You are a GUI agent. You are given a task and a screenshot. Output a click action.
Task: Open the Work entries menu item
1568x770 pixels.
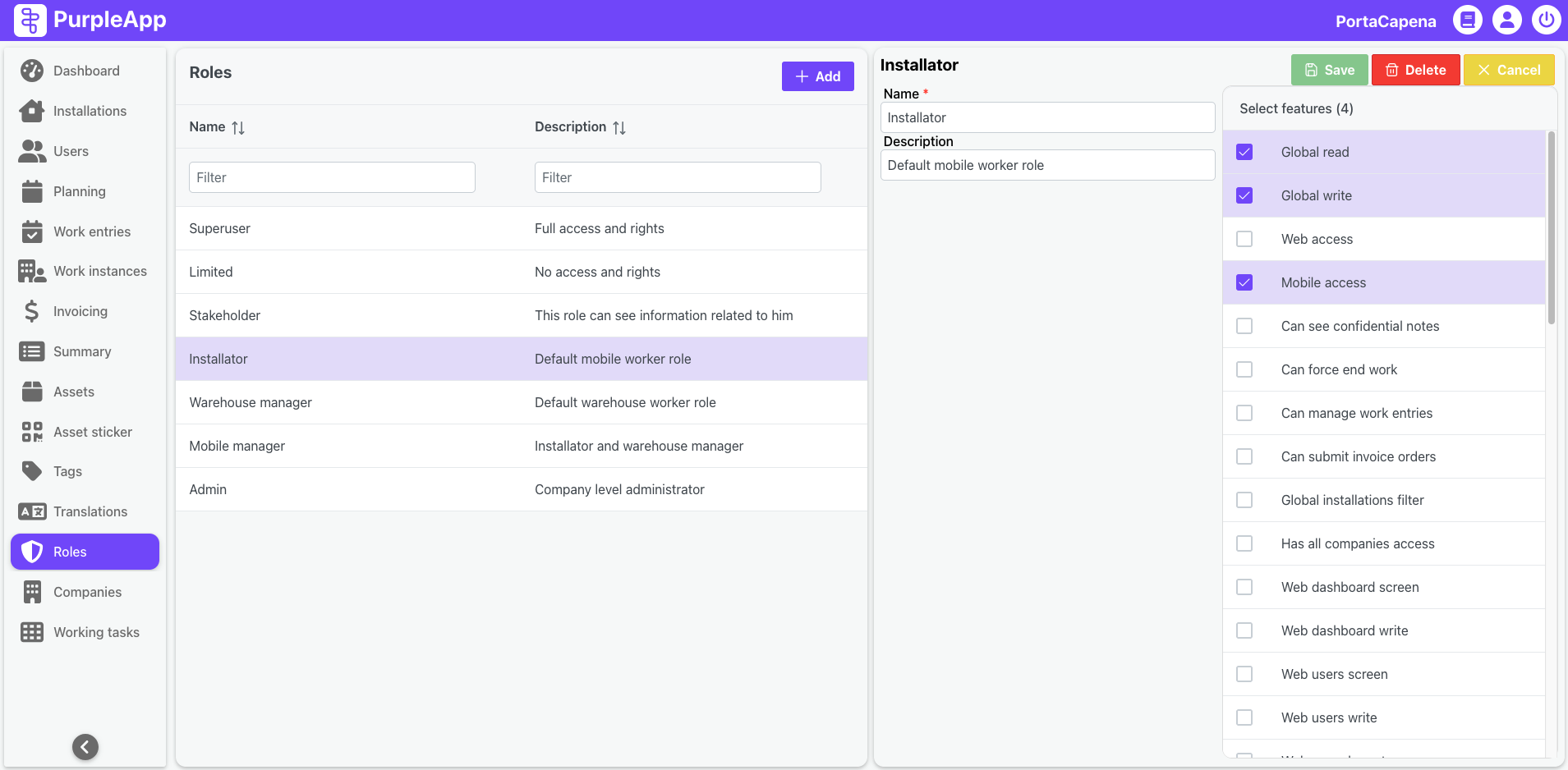pos(91,231)
